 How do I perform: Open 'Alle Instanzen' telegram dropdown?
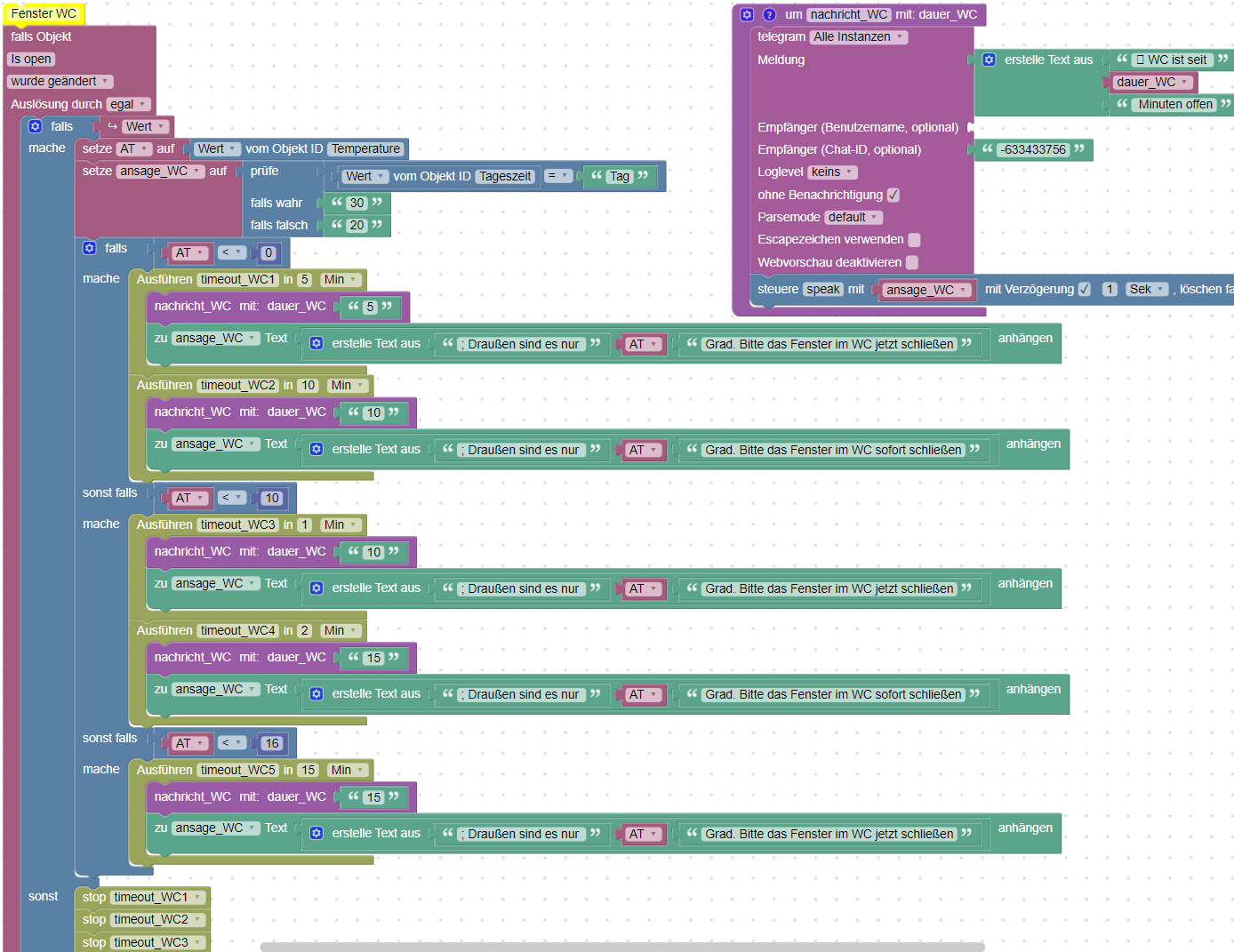(859, 36)
